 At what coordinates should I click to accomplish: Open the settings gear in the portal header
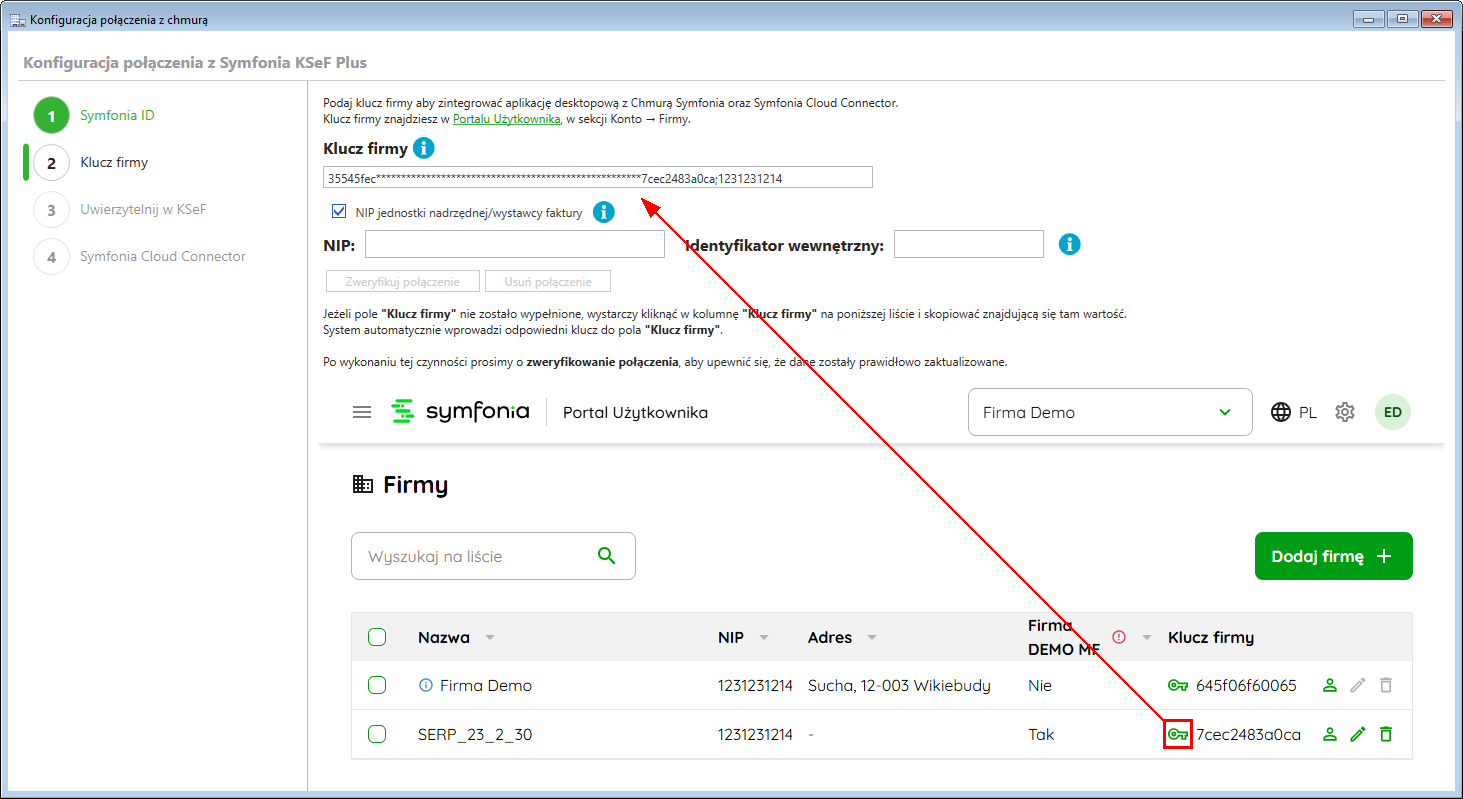(1345, 412)
